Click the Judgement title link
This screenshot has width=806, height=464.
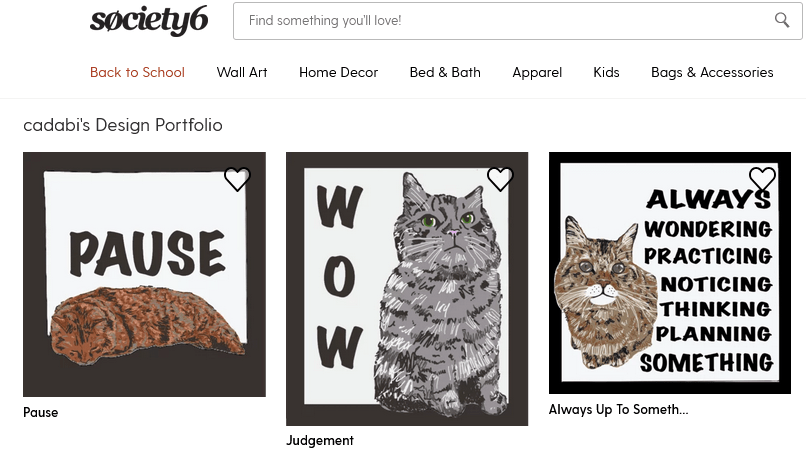[x=320, y=440]
